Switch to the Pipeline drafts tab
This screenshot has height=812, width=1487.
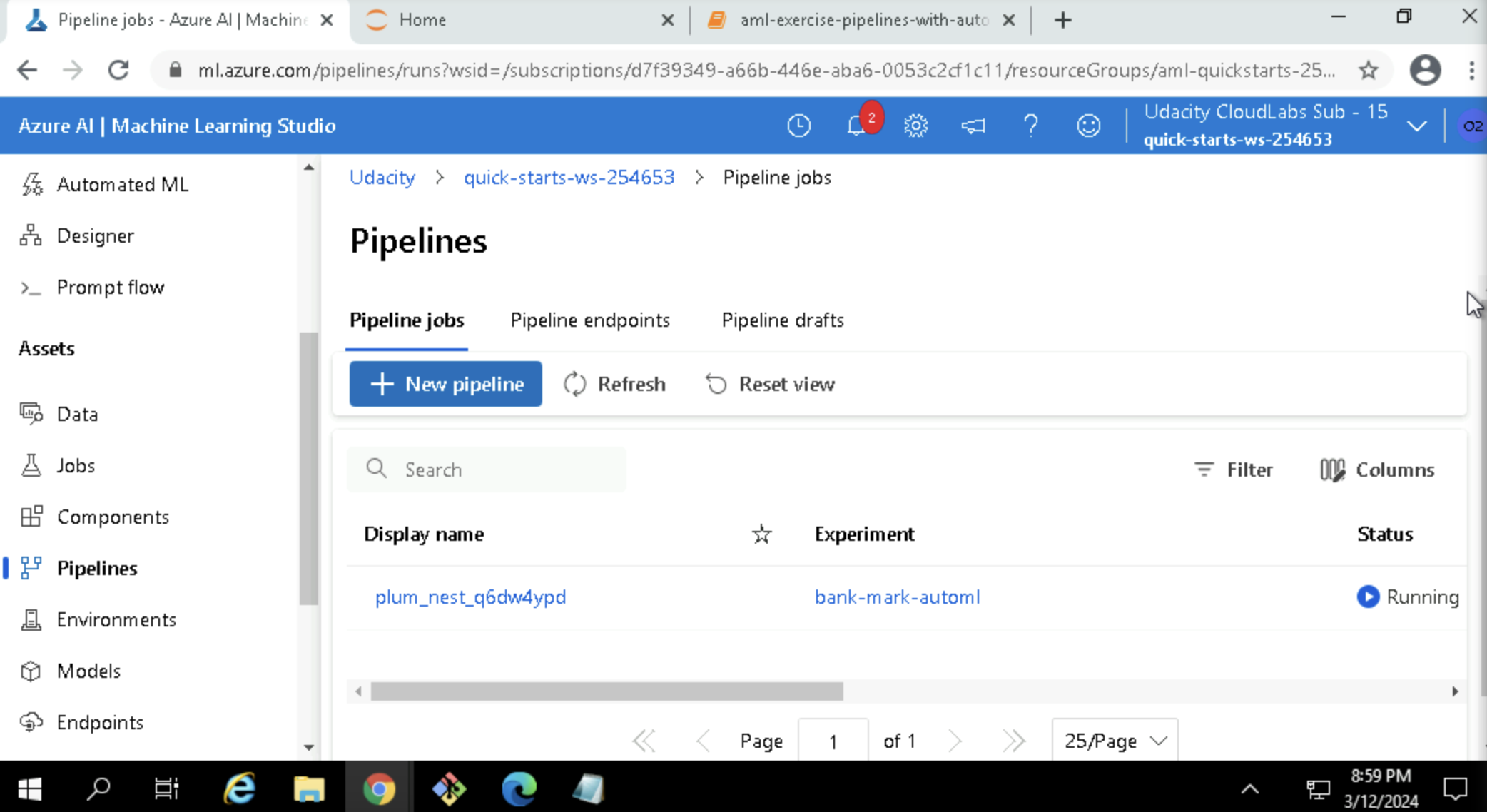[783, 320]
